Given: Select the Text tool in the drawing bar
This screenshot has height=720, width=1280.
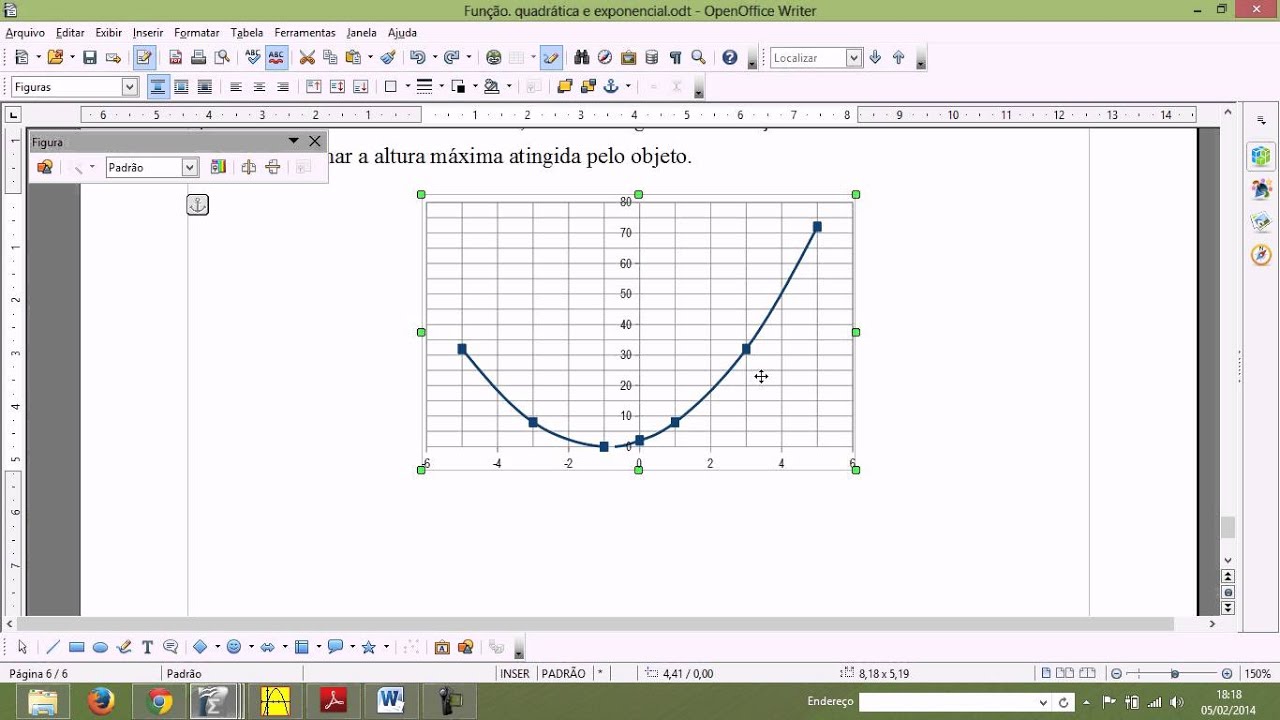Looking at the screenshot, I should [x=147, y=647].
